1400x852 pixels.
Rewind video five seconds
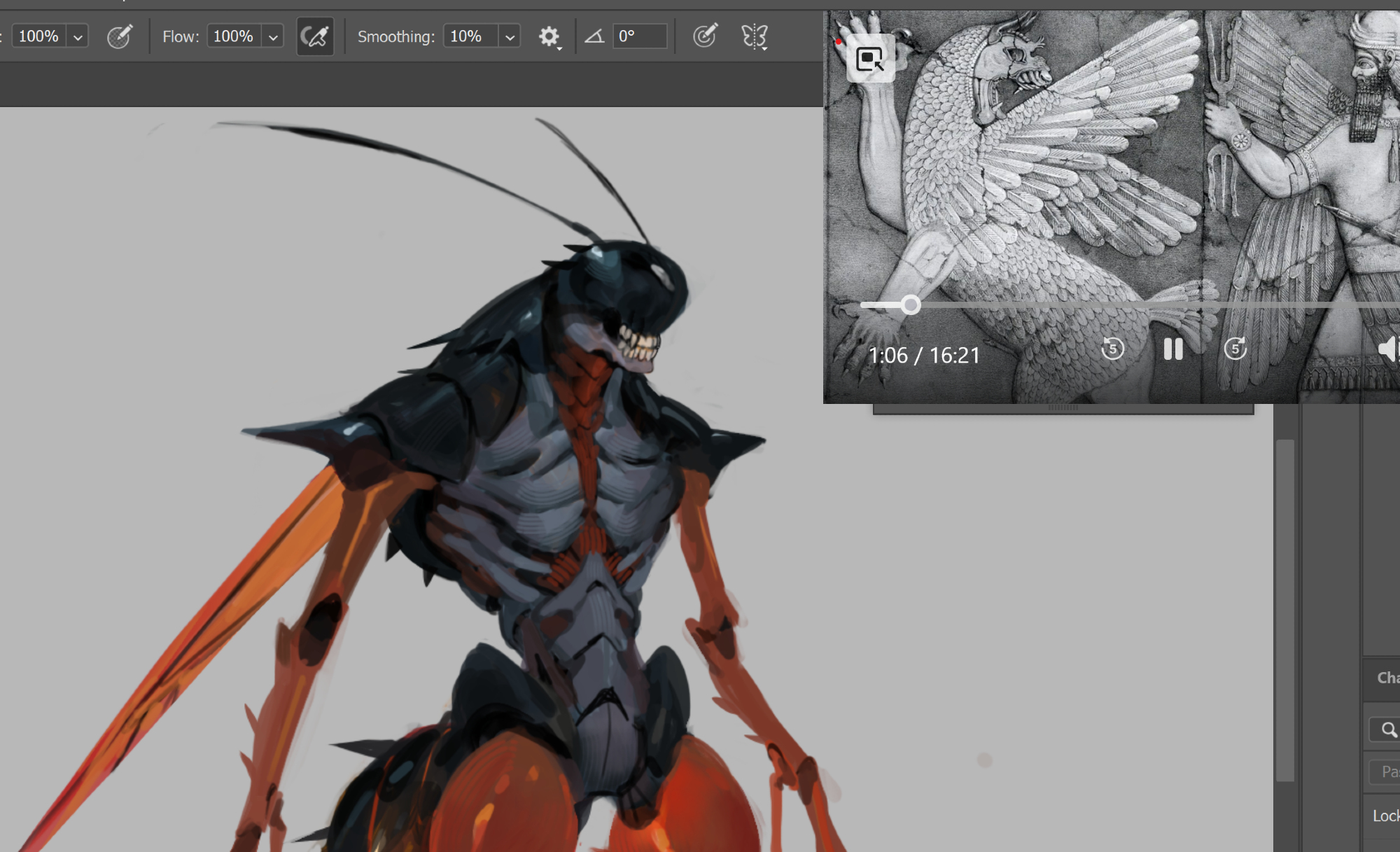pyautogui.click(x=1112, y=349)
